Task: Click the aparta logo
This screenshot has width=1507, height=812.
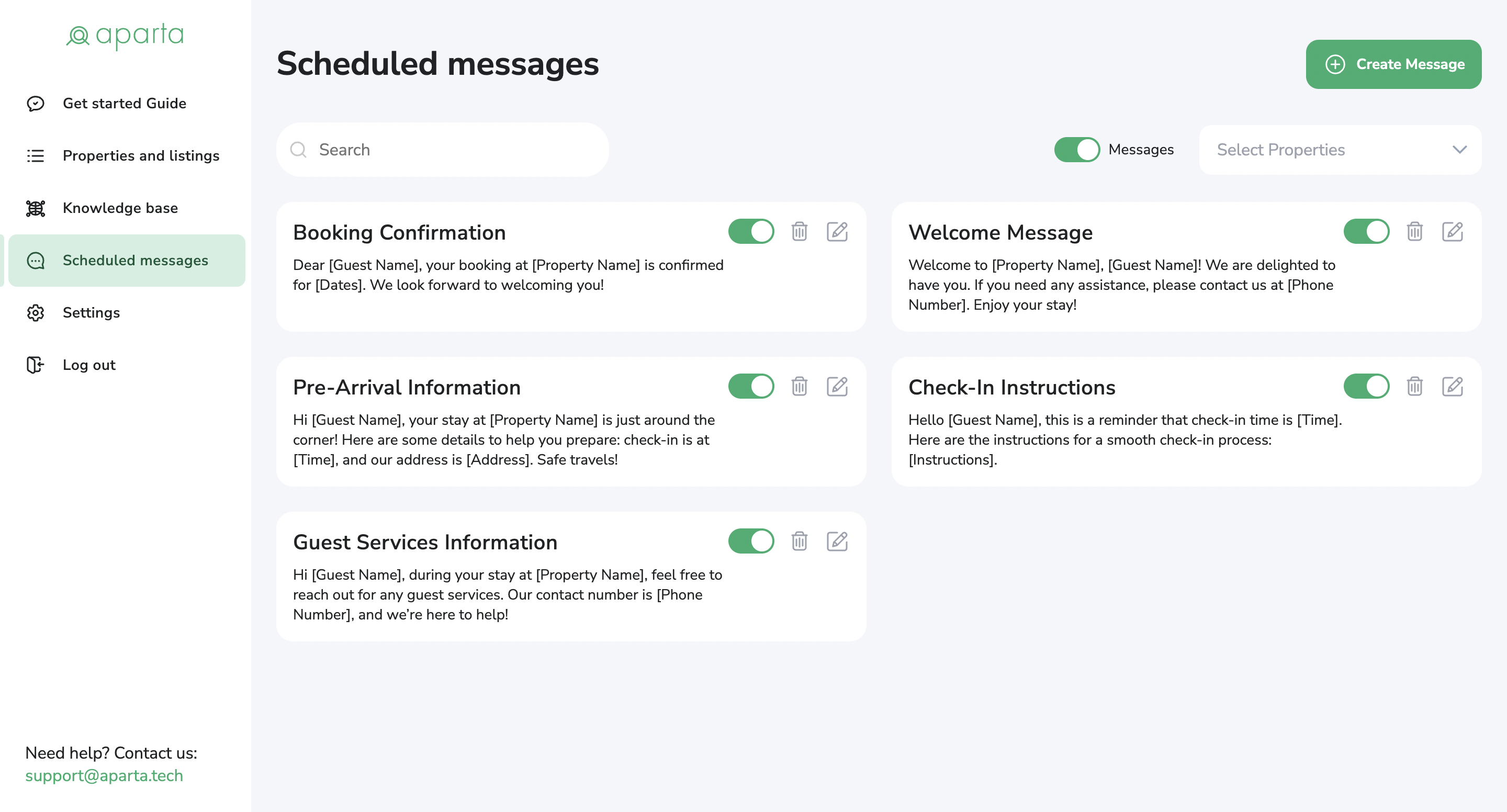Action: (125, 36)
